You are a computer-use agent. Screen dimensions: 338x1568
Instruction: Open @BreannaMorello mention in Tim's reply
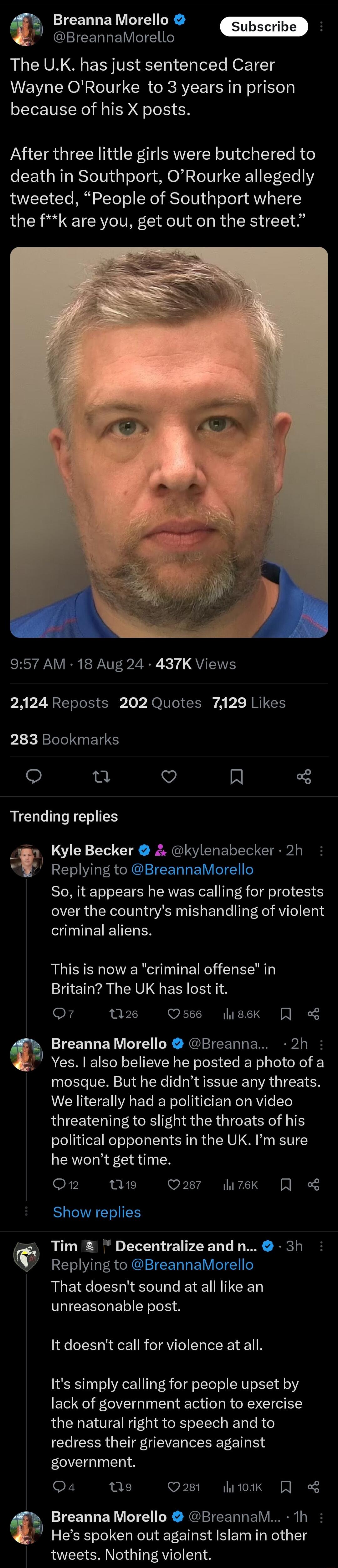tap(192, 1265)
